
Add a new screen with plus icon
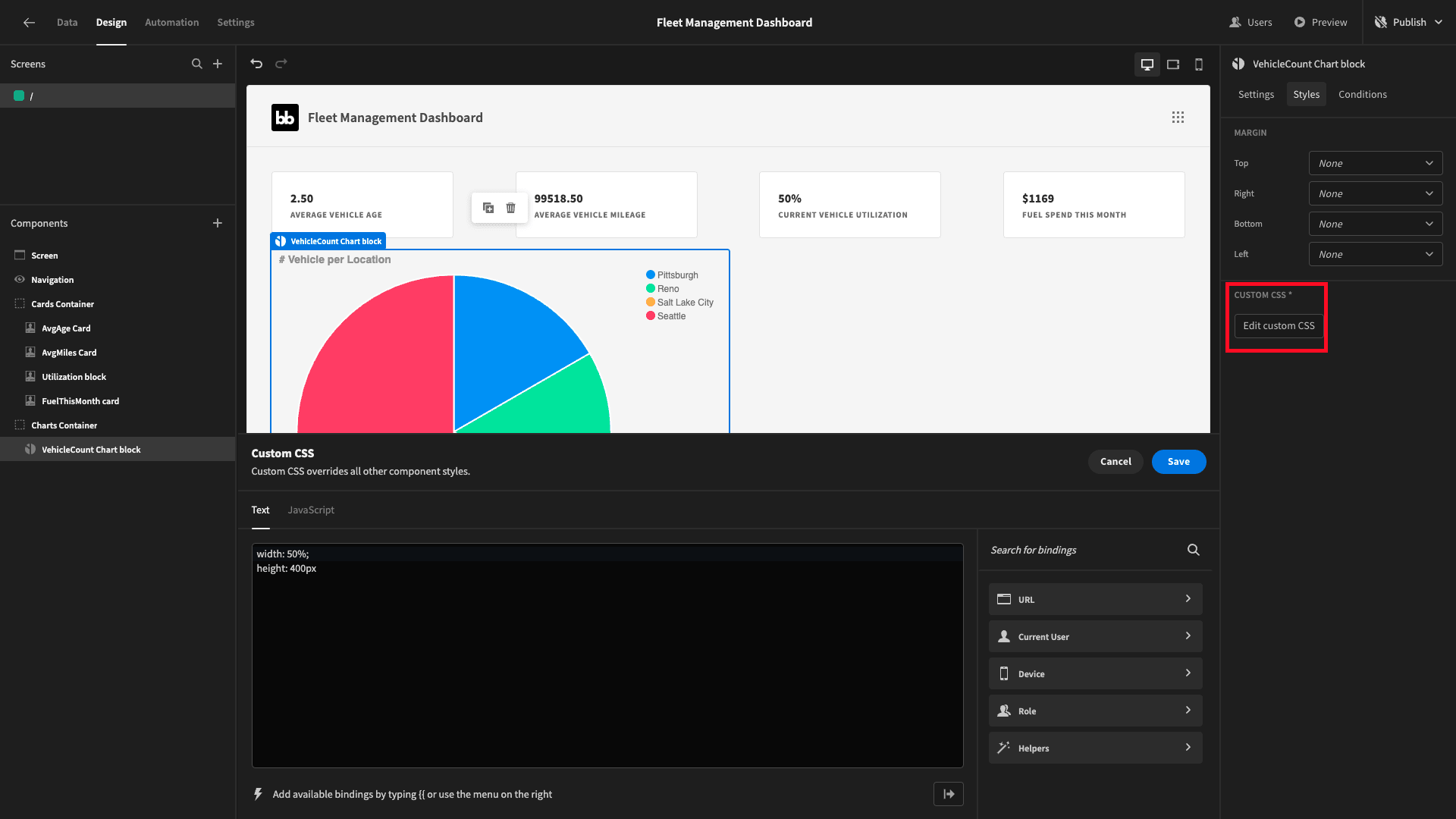tap(218, 64)
